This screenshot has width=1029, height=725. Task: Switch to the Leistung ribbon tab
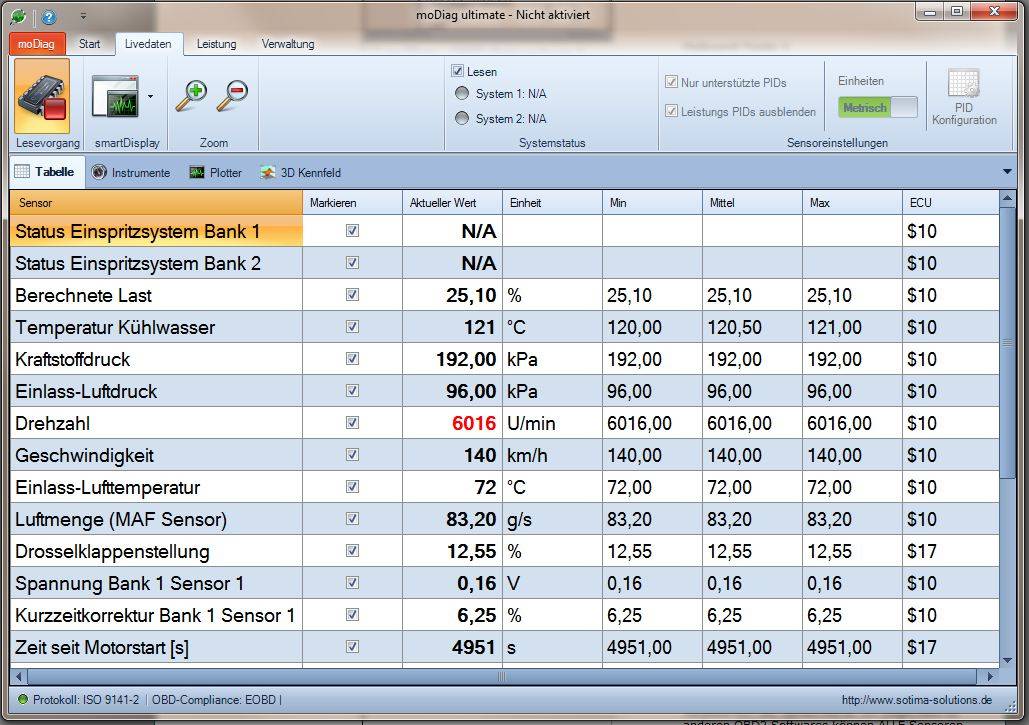[215, 44]
